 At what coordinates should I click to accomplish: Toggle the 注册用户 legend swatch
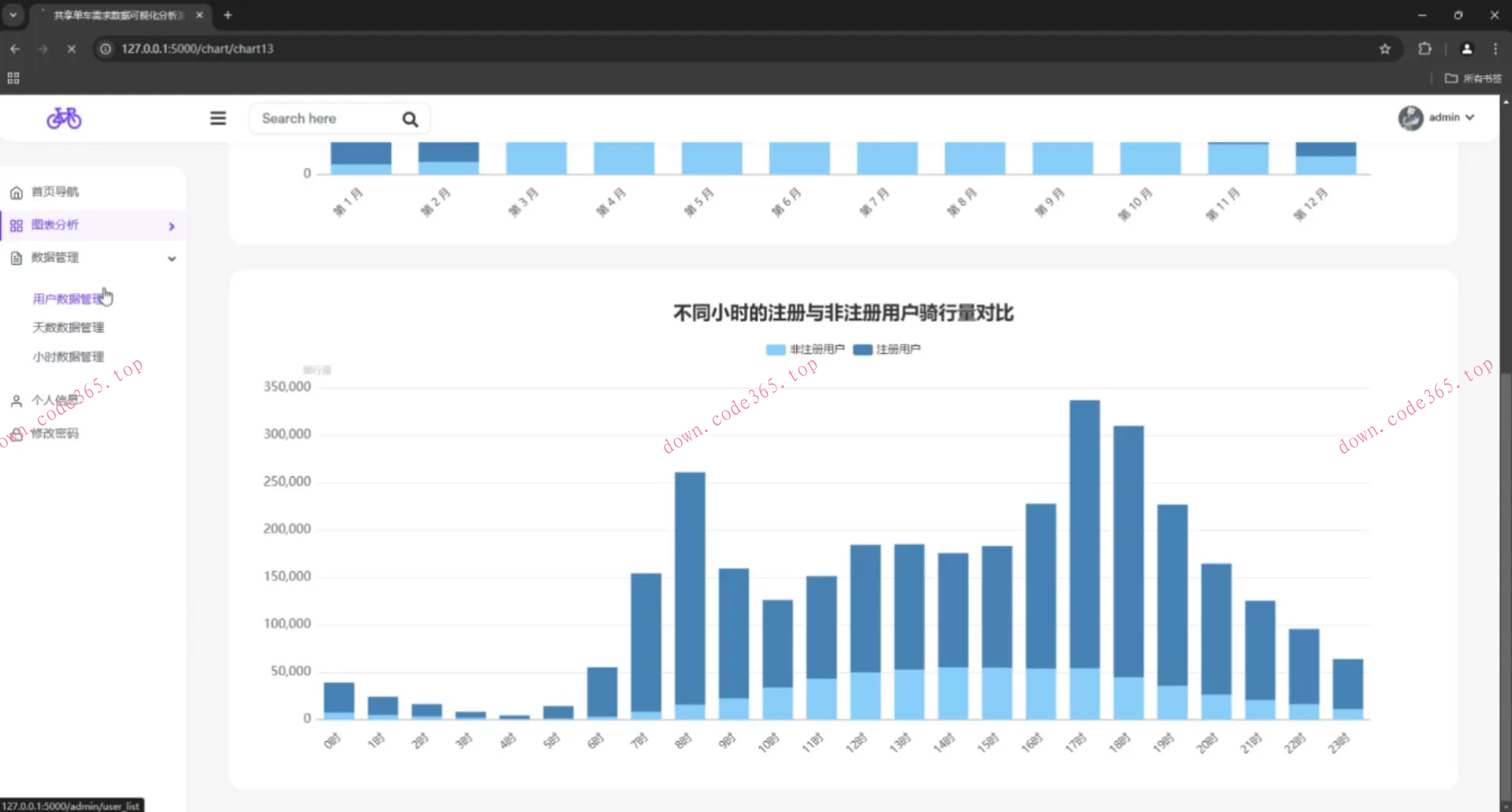click(x=862, y=349)
